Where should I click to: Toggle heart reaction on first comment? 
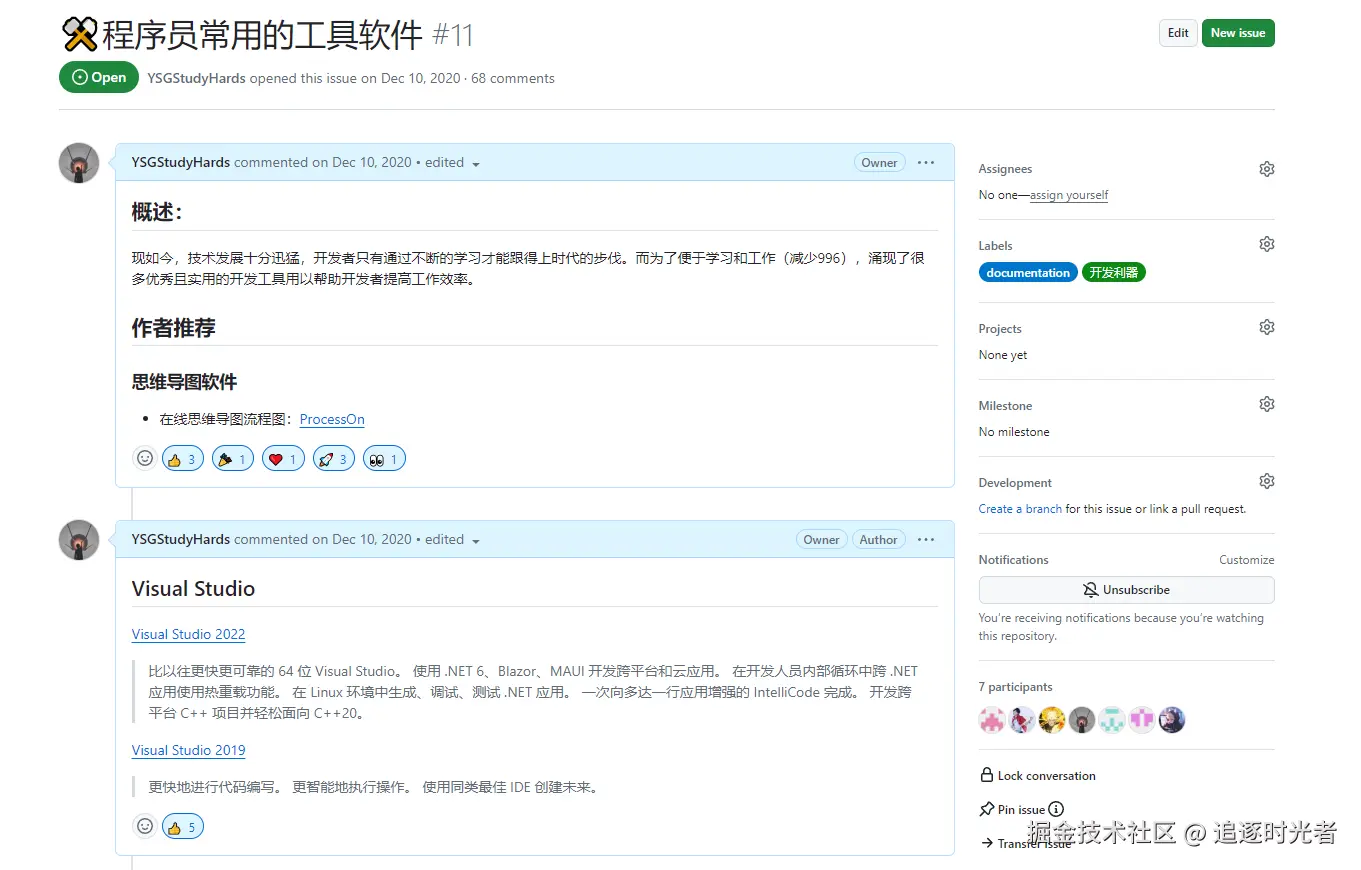click(x=283, y=459)
